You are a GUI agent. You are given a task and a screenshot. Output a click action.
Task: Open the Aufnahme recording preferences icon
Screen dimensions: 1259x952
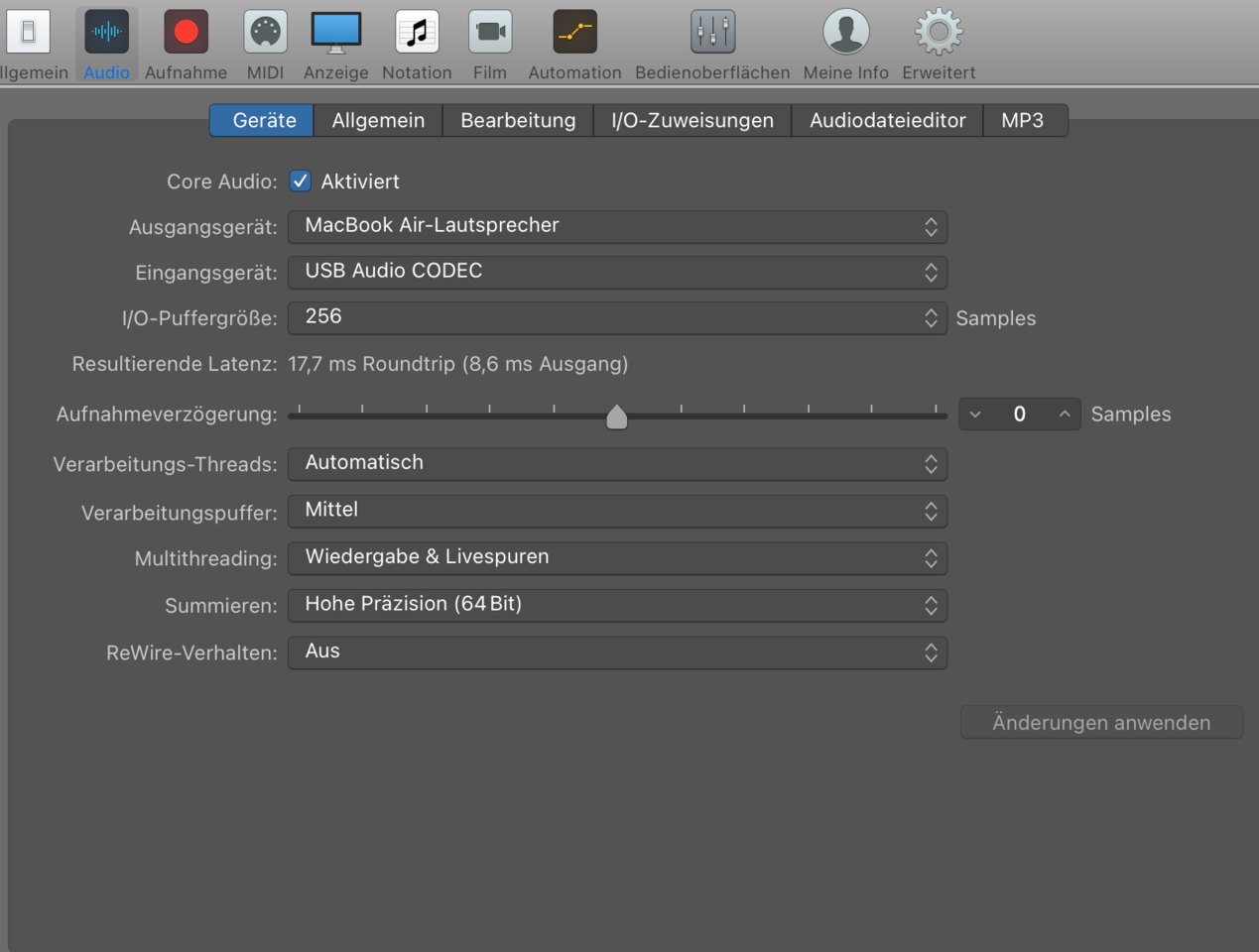pos(186,33)
